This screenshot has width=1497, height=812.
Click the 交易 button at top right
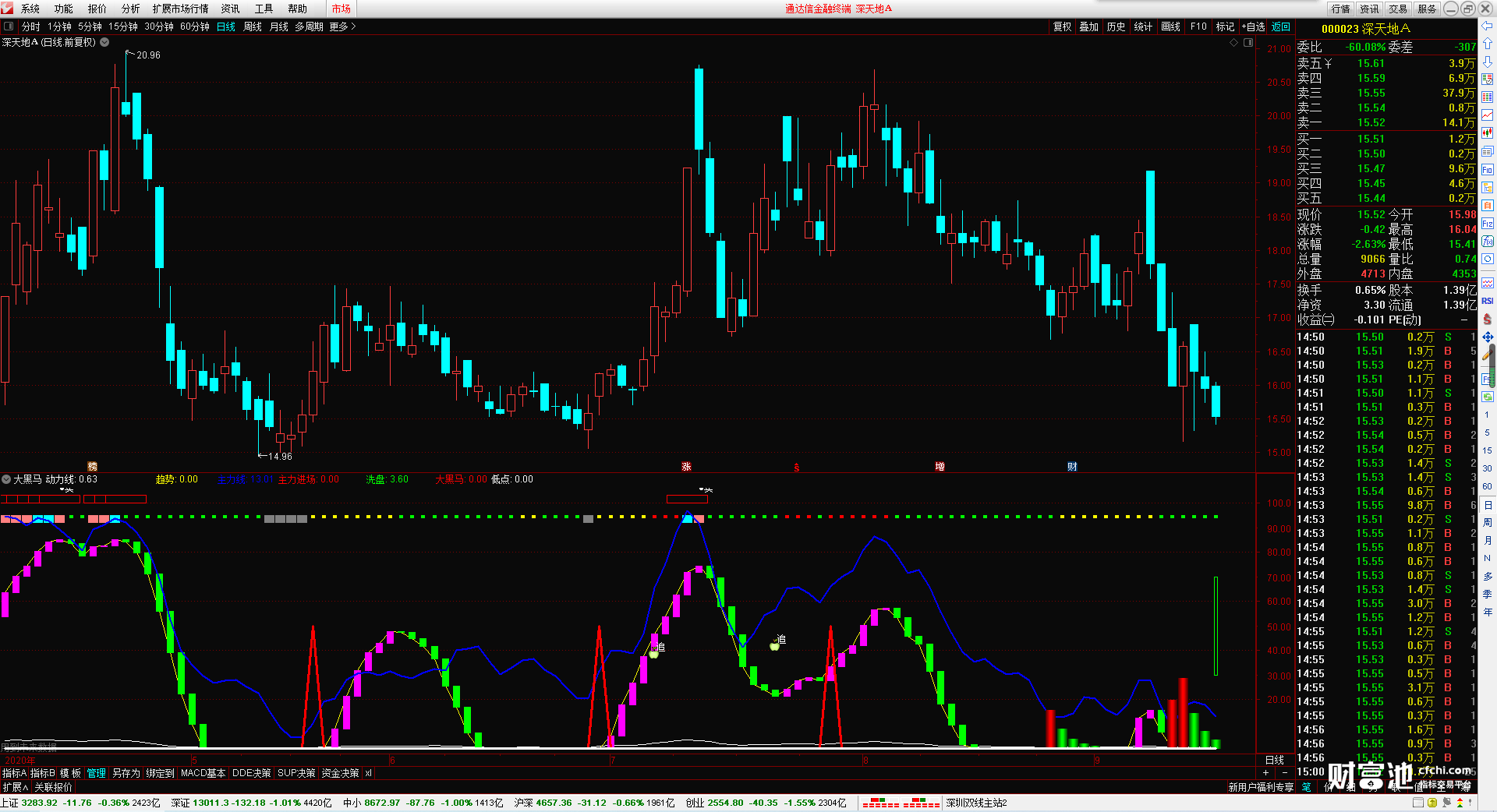pos(1398,9)
